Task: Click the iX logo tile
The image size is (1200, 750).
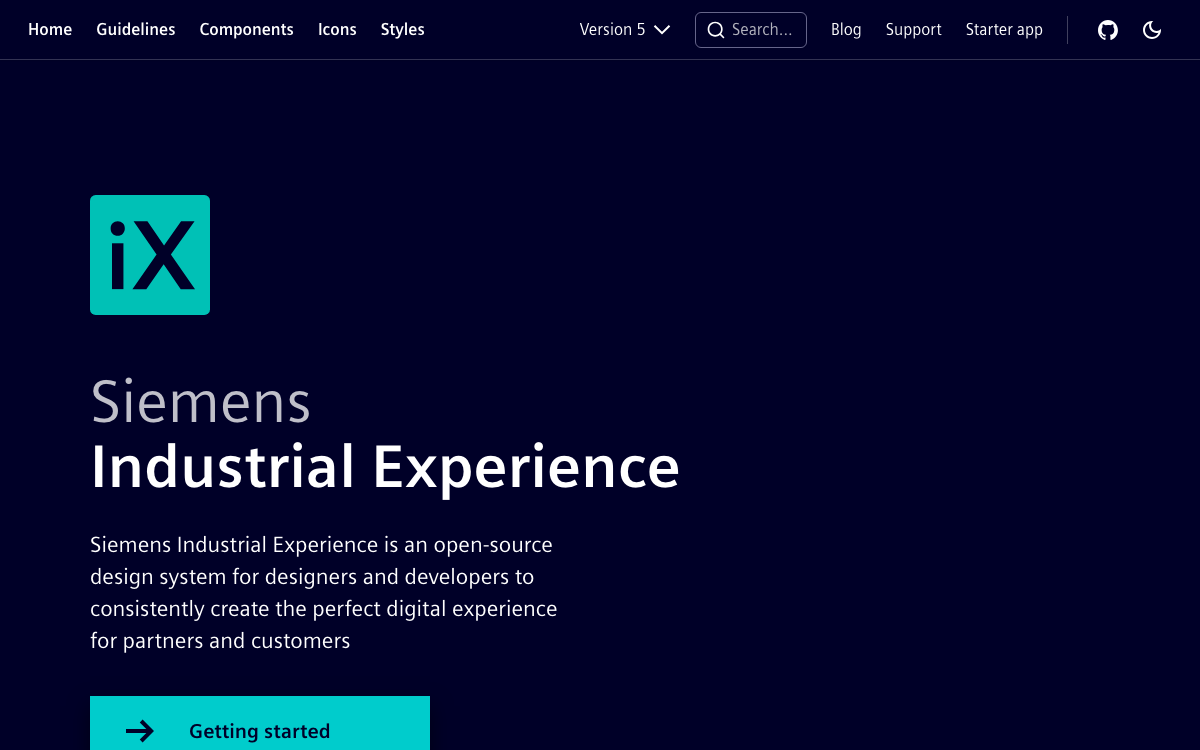Action: pyautogui.click(x=150, y=255)
